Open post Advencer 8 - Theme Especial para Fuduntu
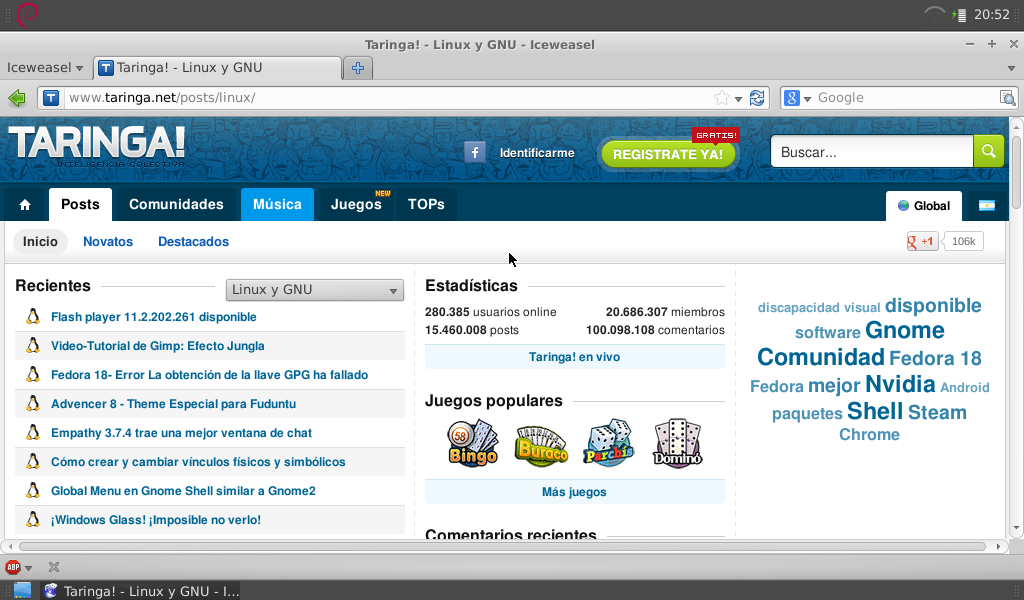1024x600 pixels. coord(173,403)
